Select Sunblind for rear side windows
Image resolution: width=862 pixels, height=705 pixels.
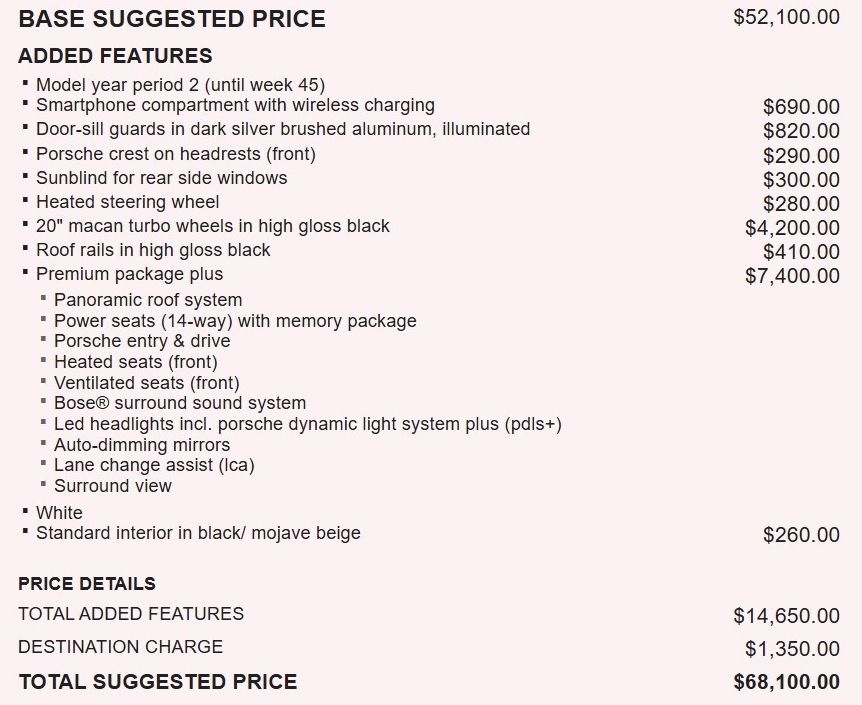pyautogui.click(x=162, y=178)
